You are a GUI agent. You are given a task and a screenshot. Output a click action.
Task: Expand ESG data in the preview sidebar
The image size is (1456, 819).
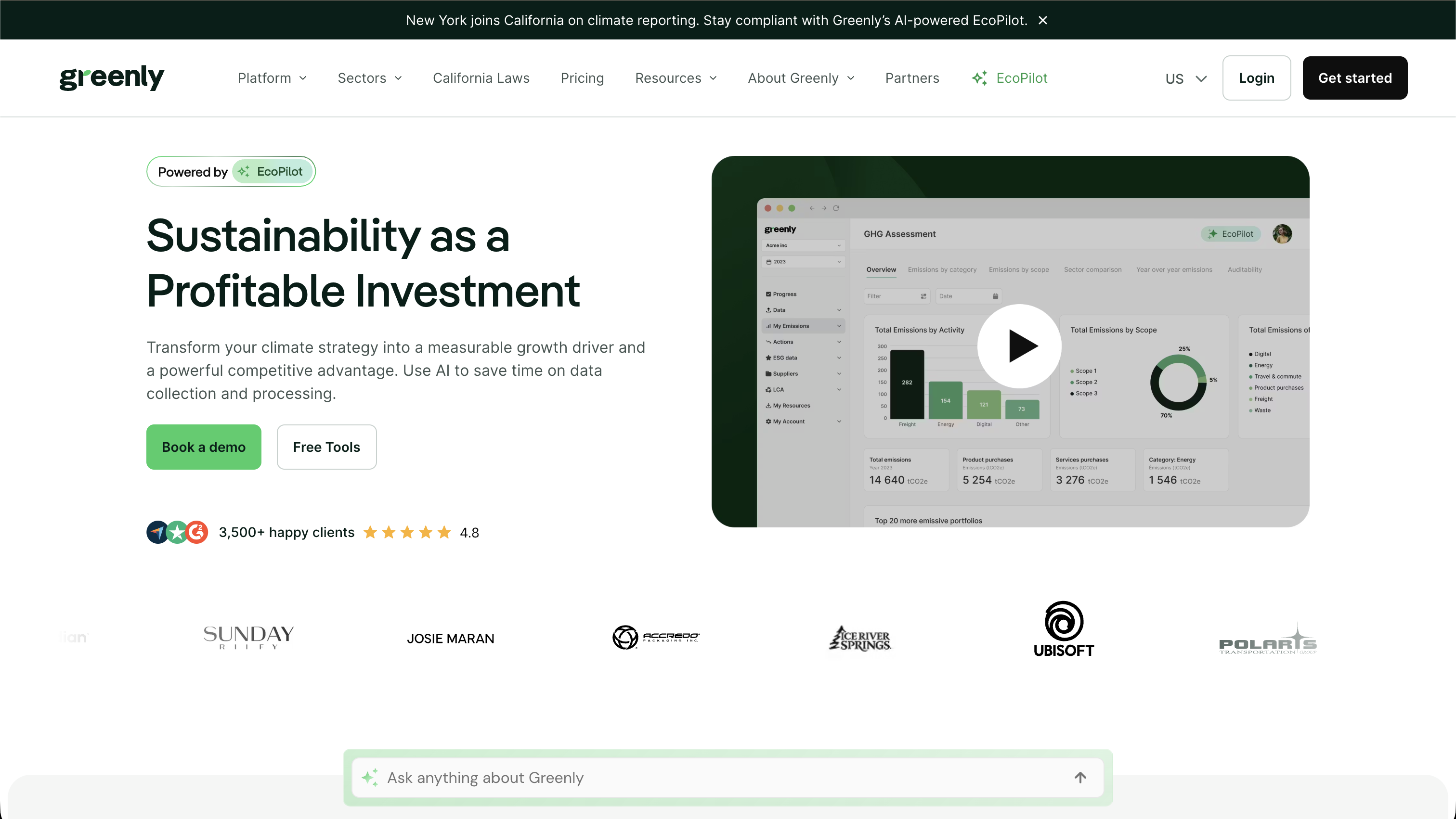point(803,358)
